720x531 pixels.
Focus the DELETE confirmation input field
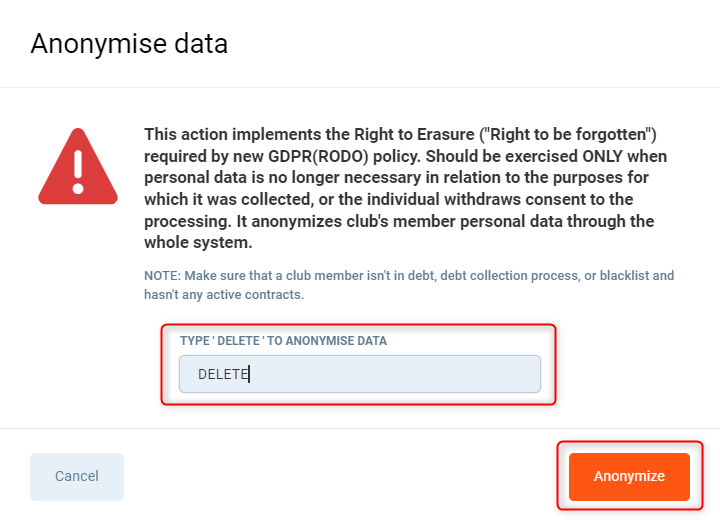click(x=360, y=374)
